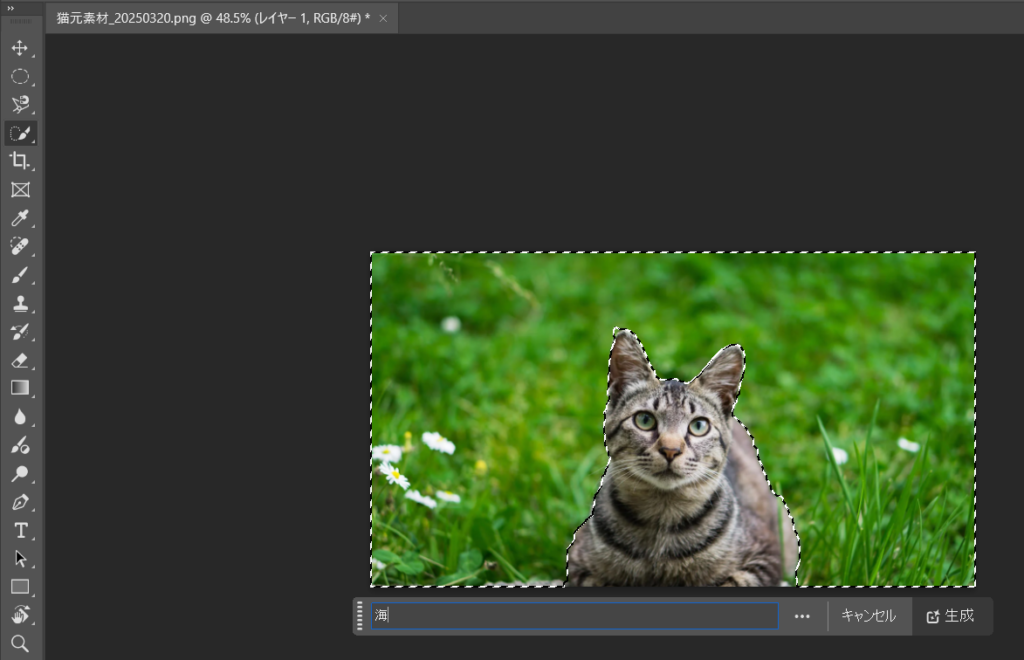The height and width of the screenshot is (660, 1024).
Task: Select the Frame tool
Action: point(20,190)
